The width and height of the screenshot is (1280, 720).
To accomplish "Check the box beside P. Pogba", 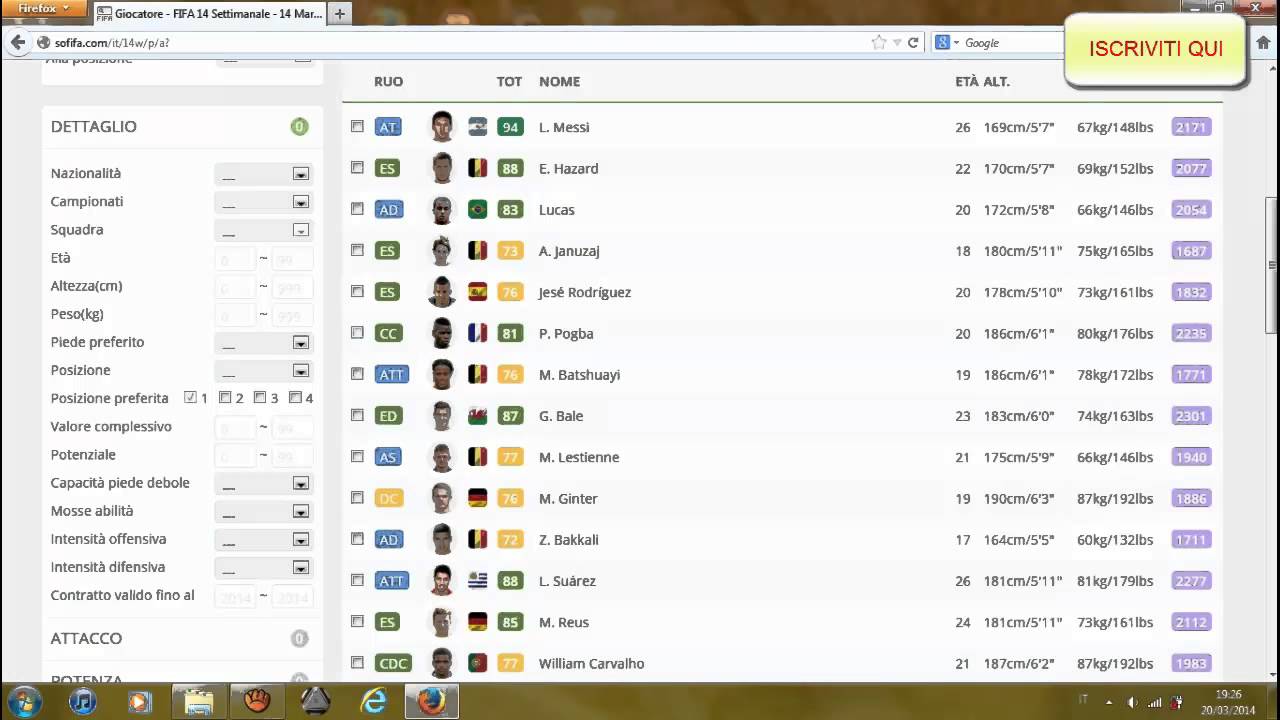I will point(357,332).
